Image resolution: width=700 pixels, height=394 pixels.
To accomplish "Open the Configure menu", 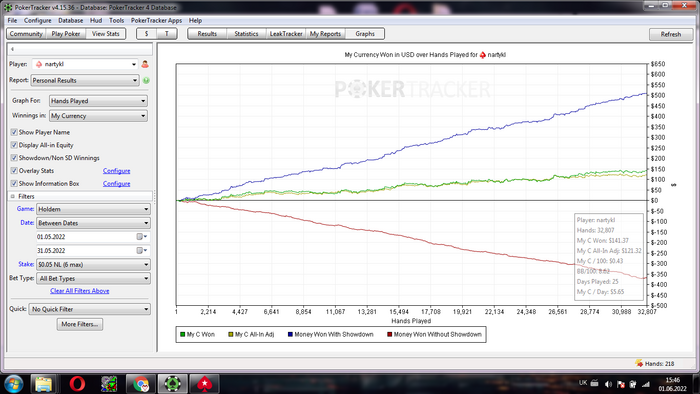I will click(38, 21).
